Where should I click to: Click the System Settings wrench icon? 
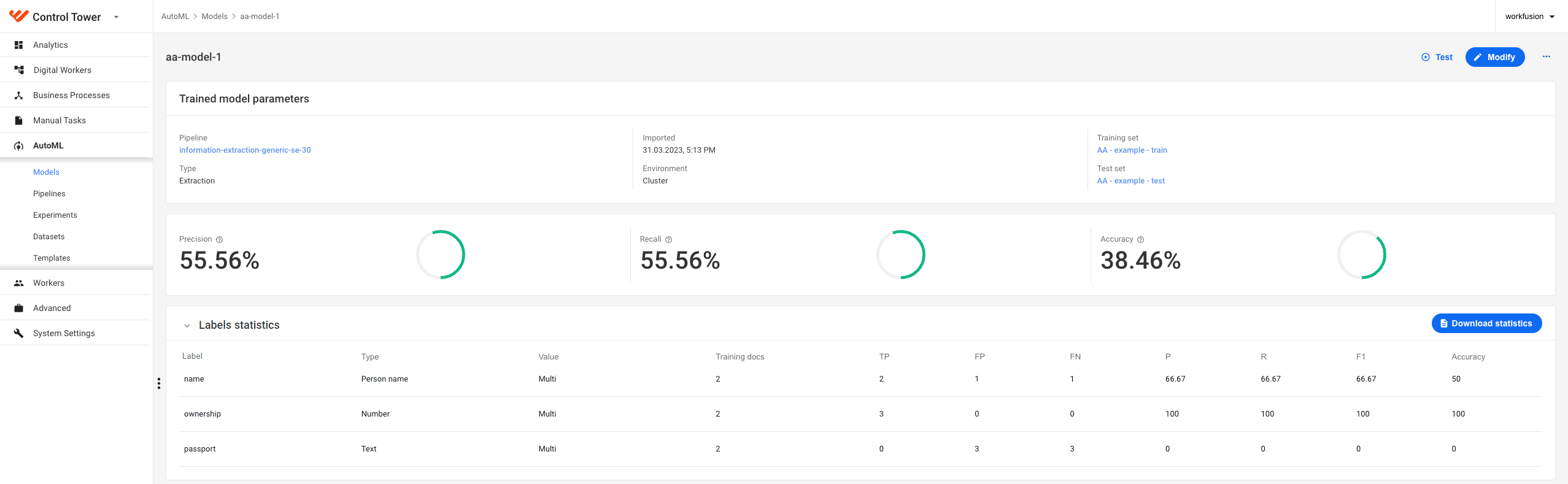[x=18, y=333]
